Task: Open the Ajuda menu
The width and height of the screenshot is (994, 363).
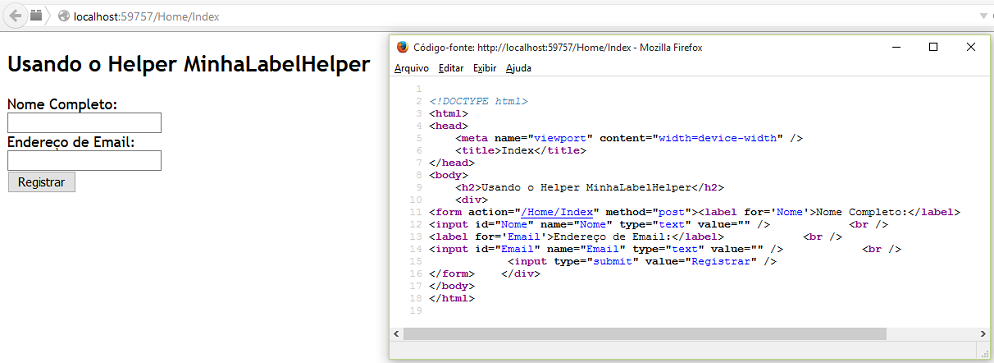Action: click(519, 68)
